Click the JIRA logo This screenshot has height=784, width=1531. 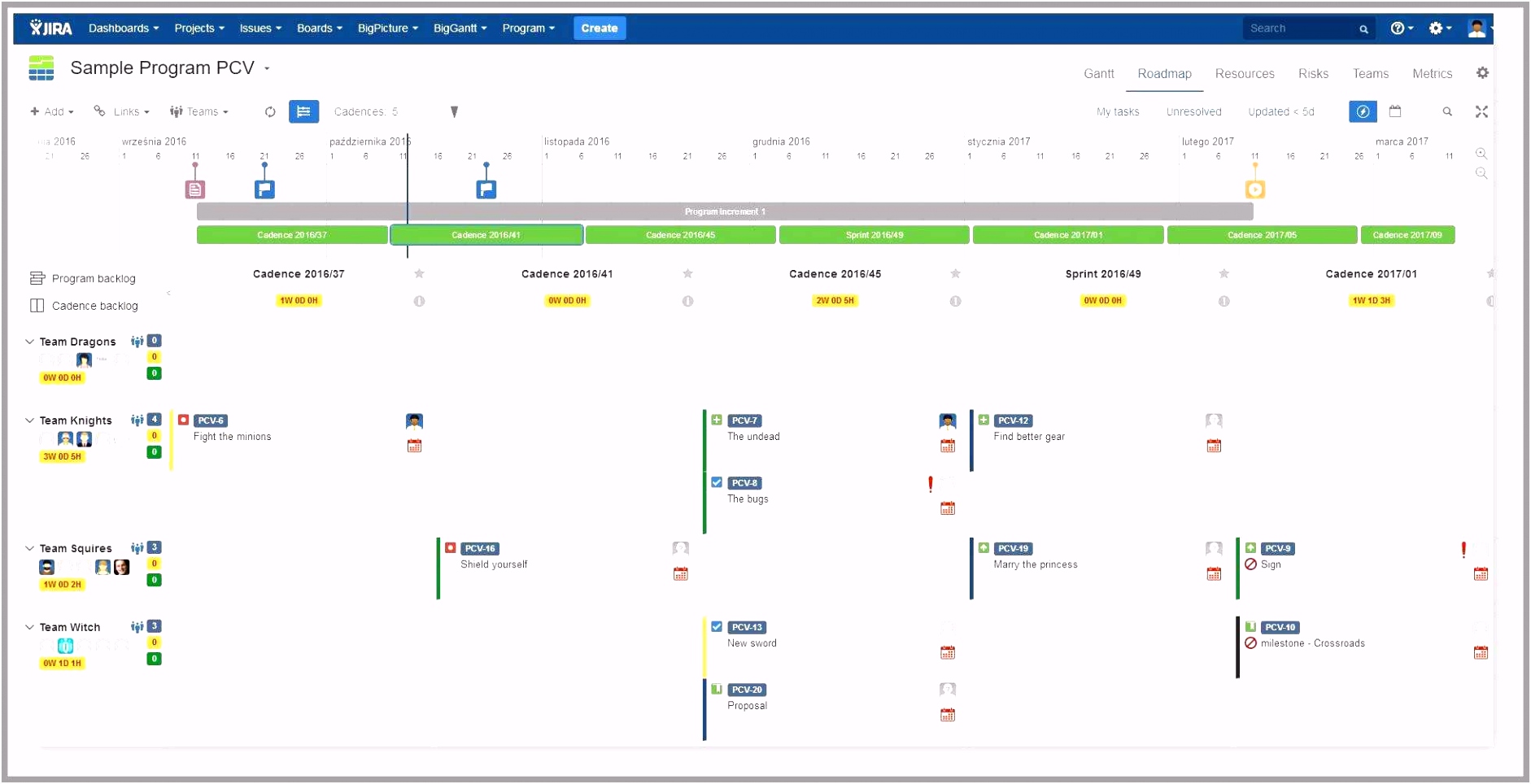point(50,28)
